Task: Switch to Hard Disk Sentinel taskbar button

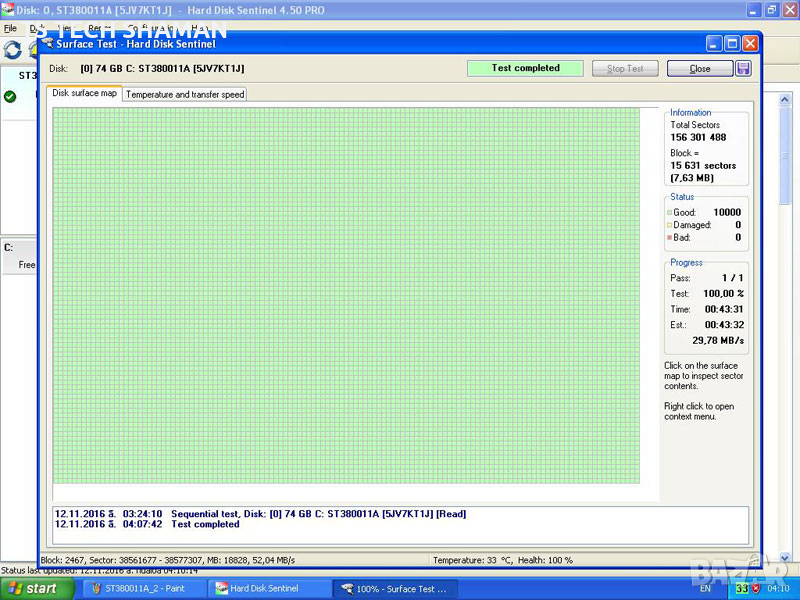Action: (x=270, y=589)
